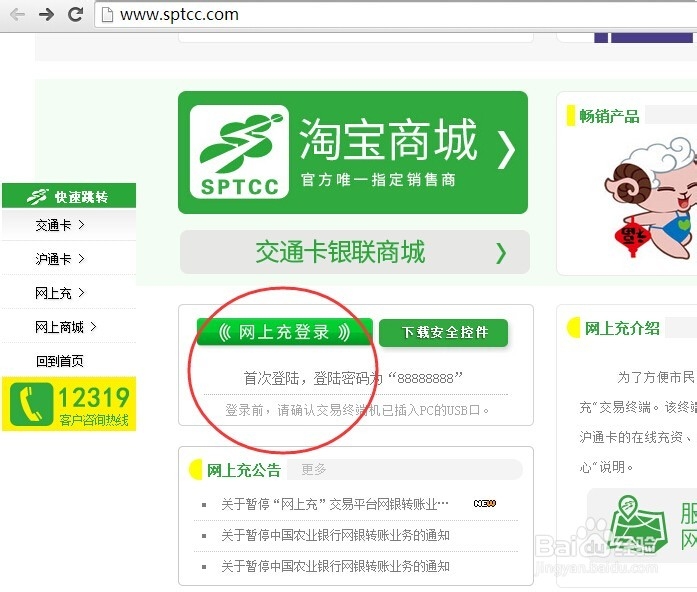Screen dimensions: 697x592
Task: Click the 网上充公告 section heading
Action: (244, 470)
